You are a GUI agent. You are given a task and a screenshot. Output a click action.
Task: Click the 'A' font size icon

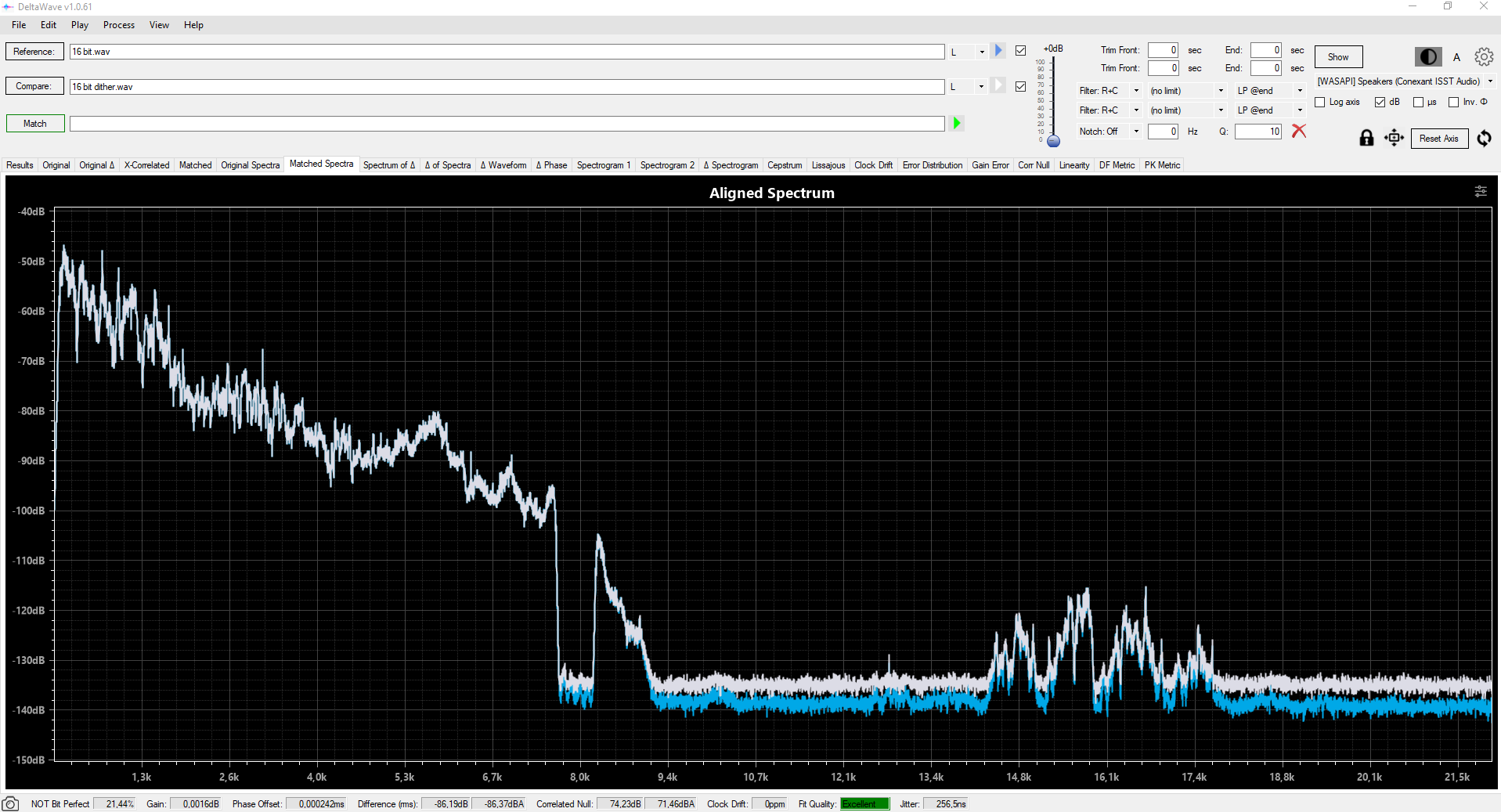1457,57
